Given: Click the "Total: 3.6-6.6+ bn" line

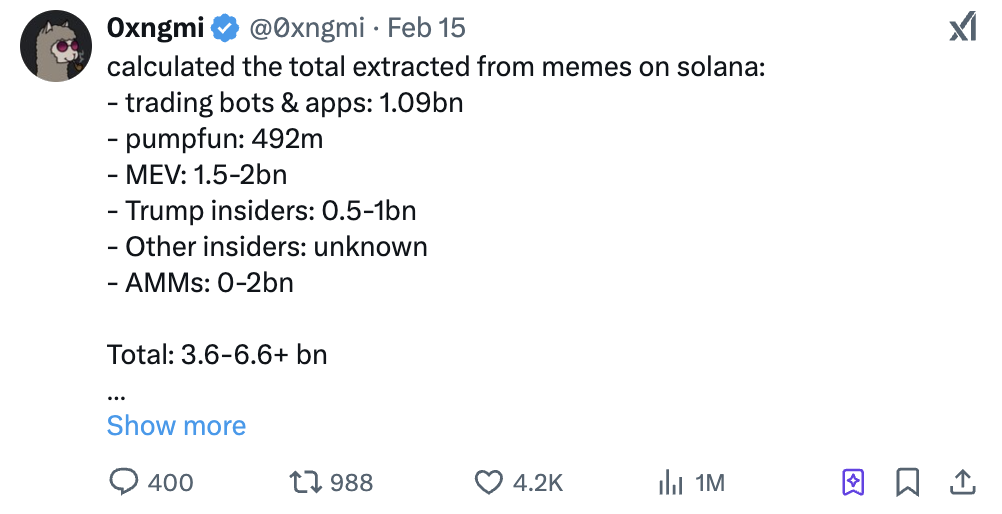Looking at the screenshot, I should click(217, 354).
